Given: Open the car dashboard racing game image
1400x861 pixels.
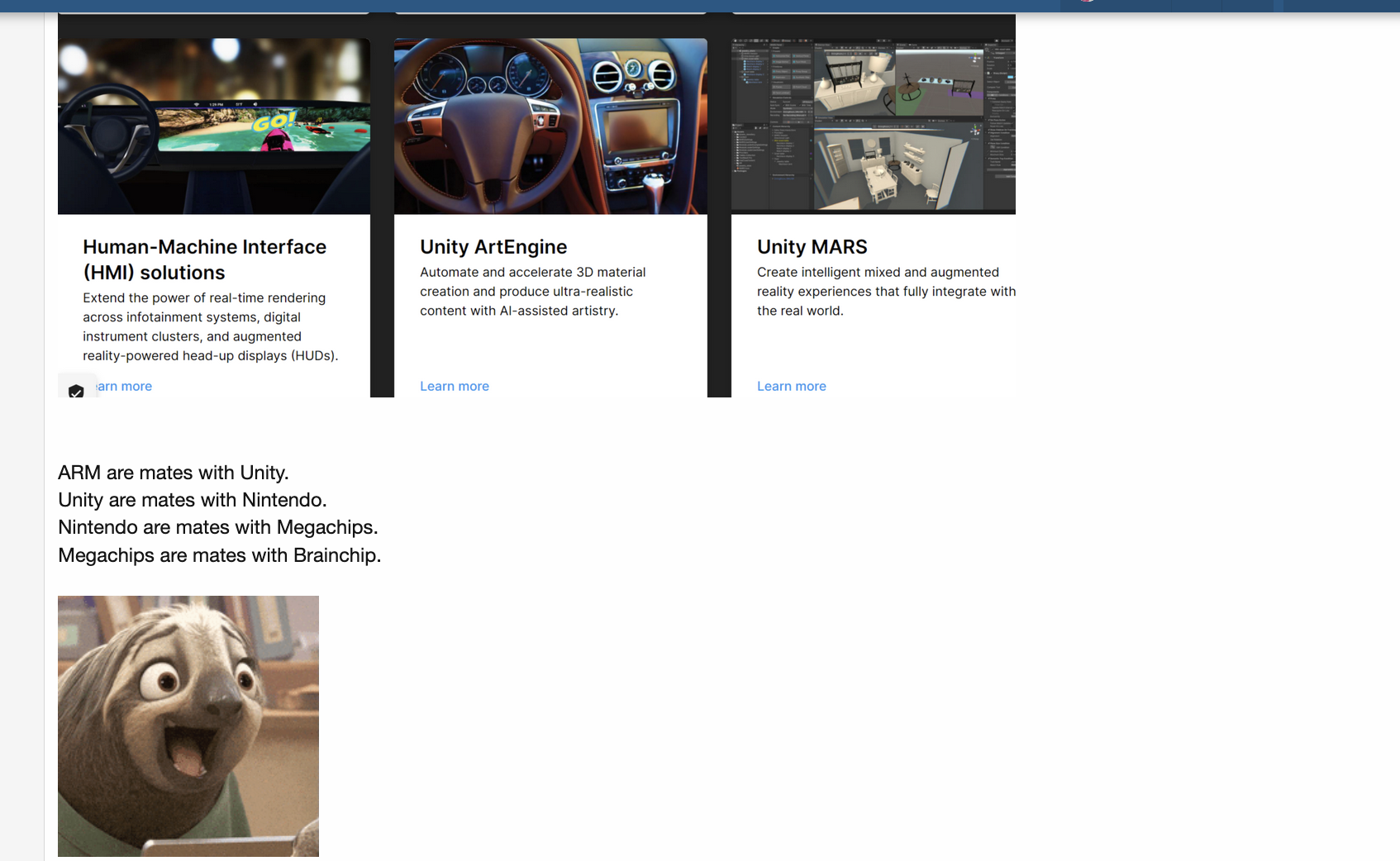Looking at the screenshot, I should pos(214,126).
